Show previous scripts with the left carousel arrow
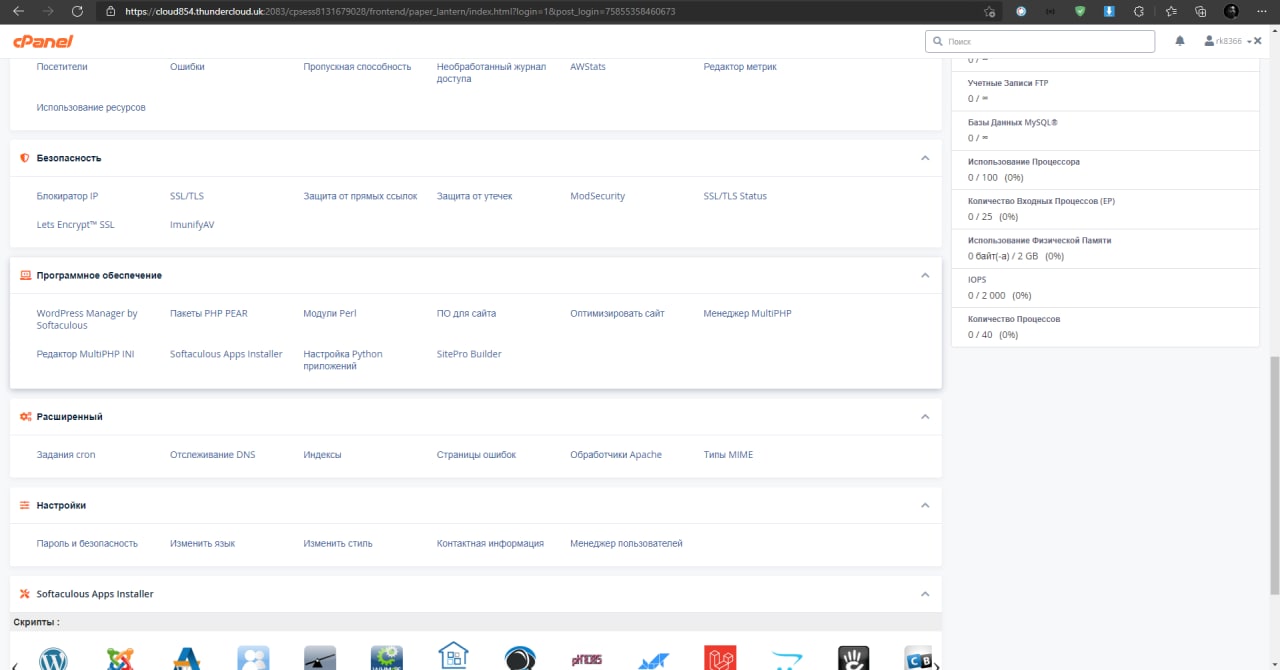 tap(15, 664)
